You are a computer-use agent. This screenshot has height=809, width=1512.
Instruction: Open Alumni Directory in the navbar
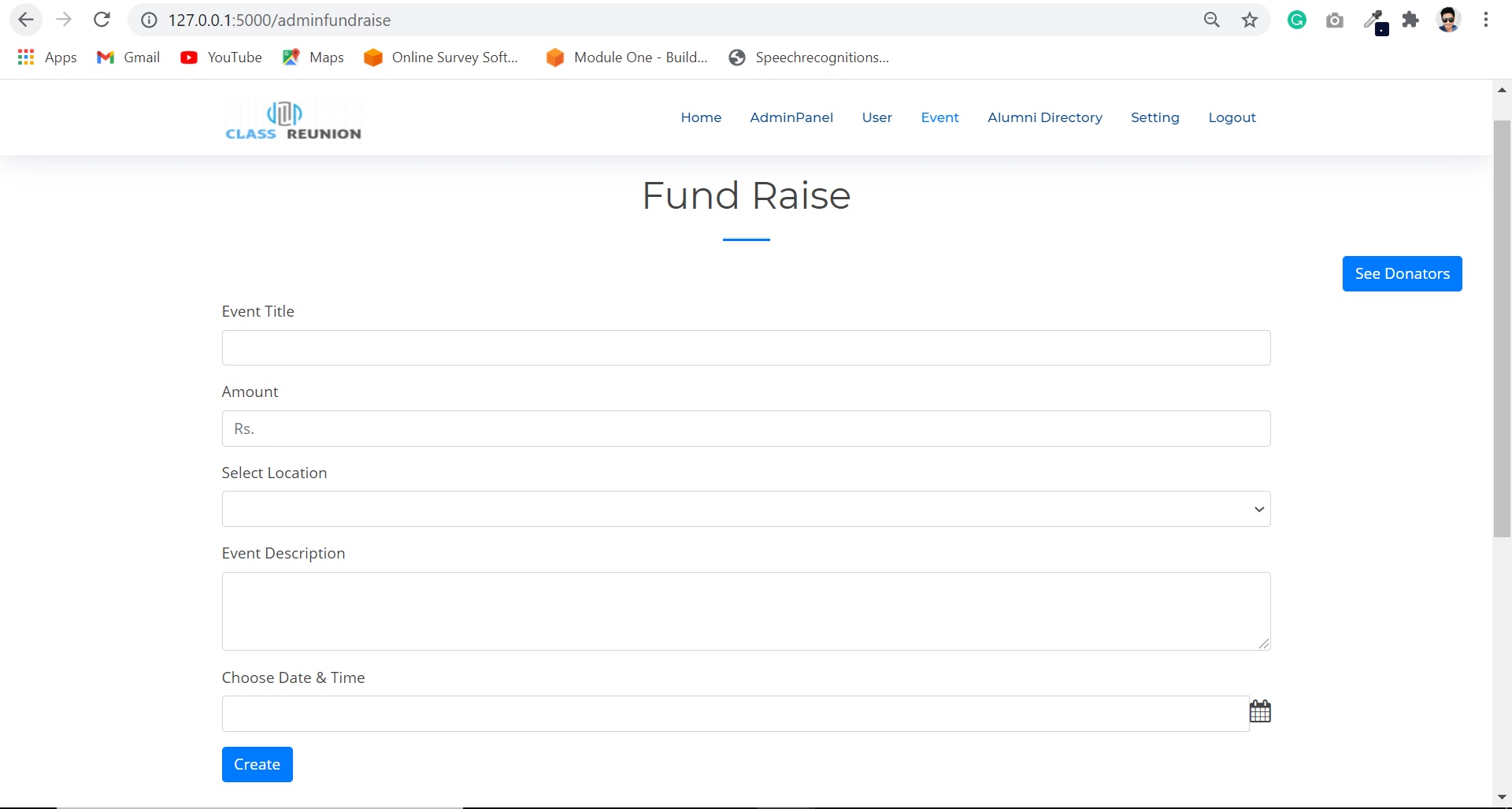tap(1045, 117)
